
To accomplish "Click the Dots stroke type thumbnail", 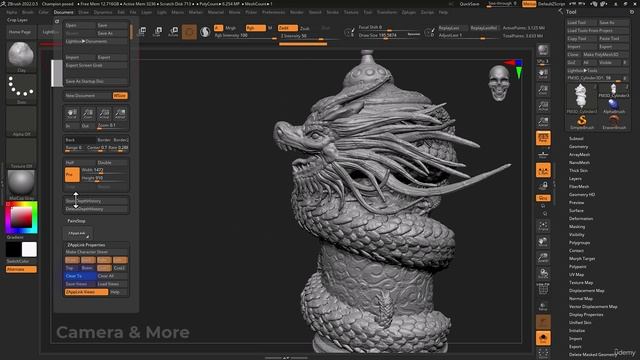I will pyautogui.click(x=21, y=89).
